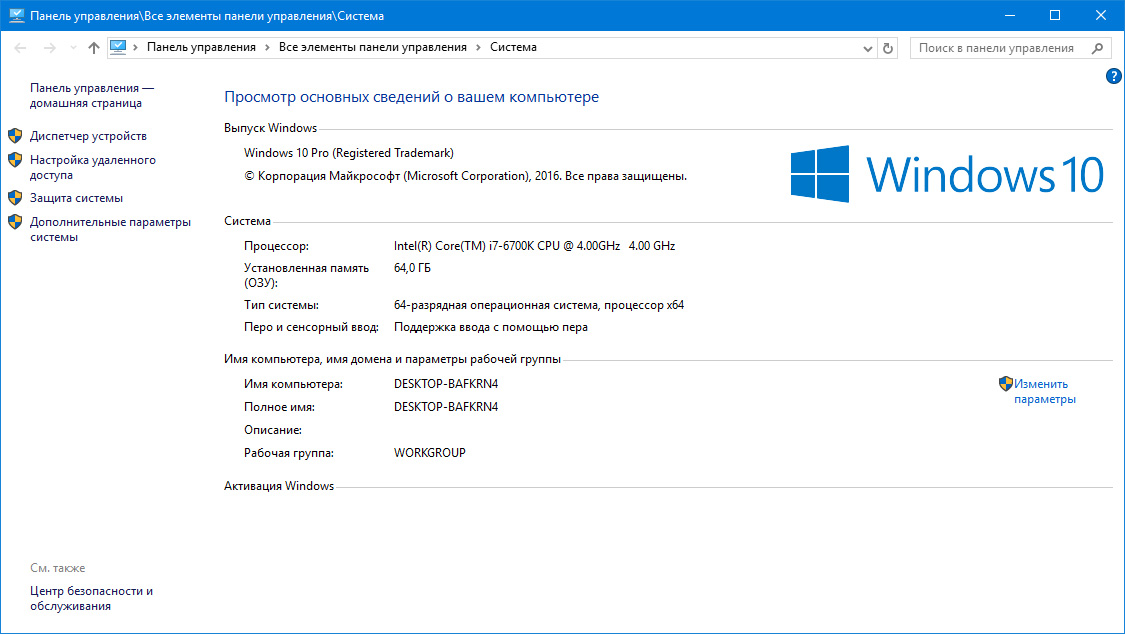The height and width of the screenshot is (634, 1125).
Task: Click the title bar system icon
Action: coord(16,15)
